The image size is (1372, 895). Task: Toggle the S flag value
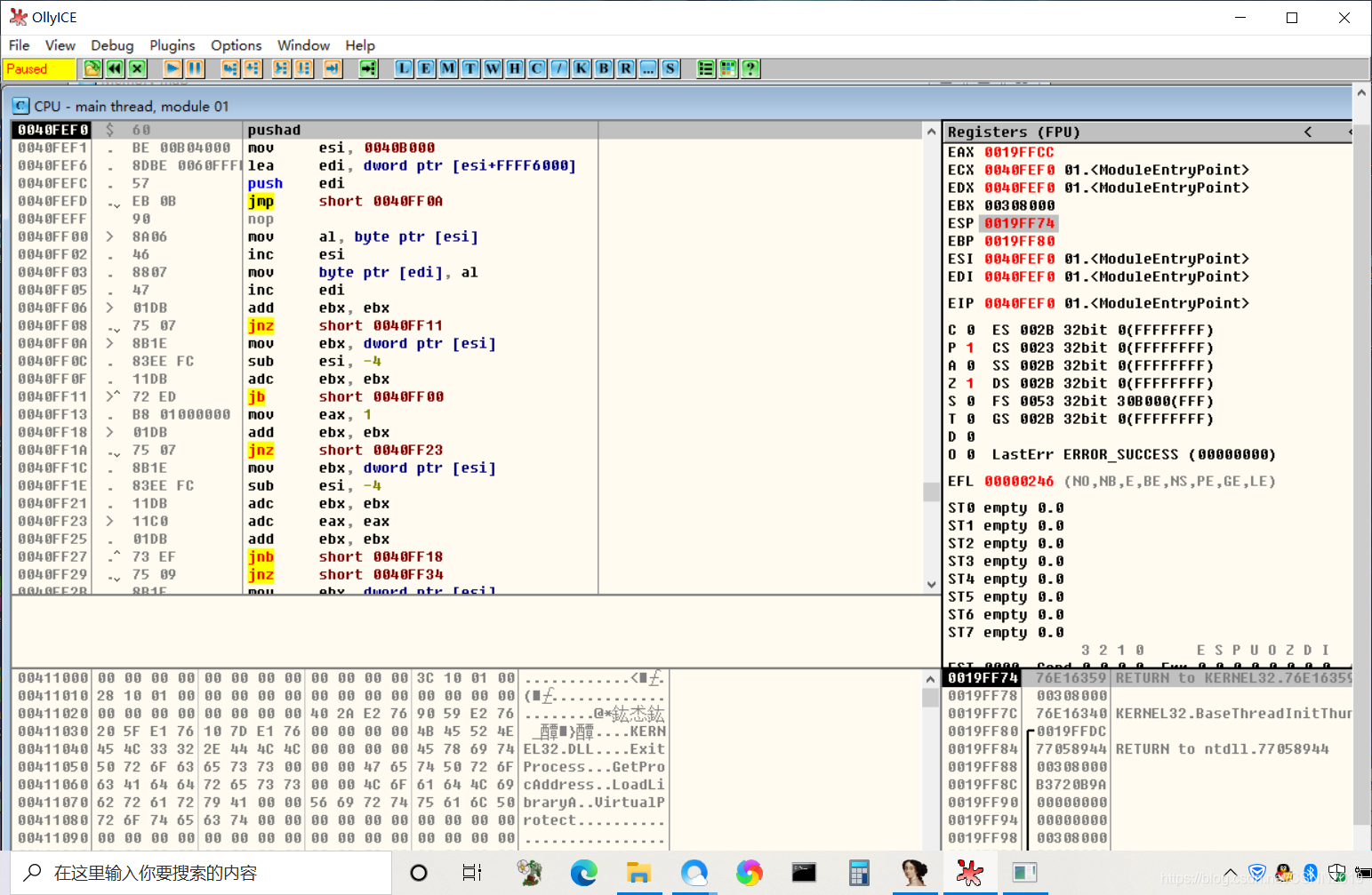[x=970, y=401]
